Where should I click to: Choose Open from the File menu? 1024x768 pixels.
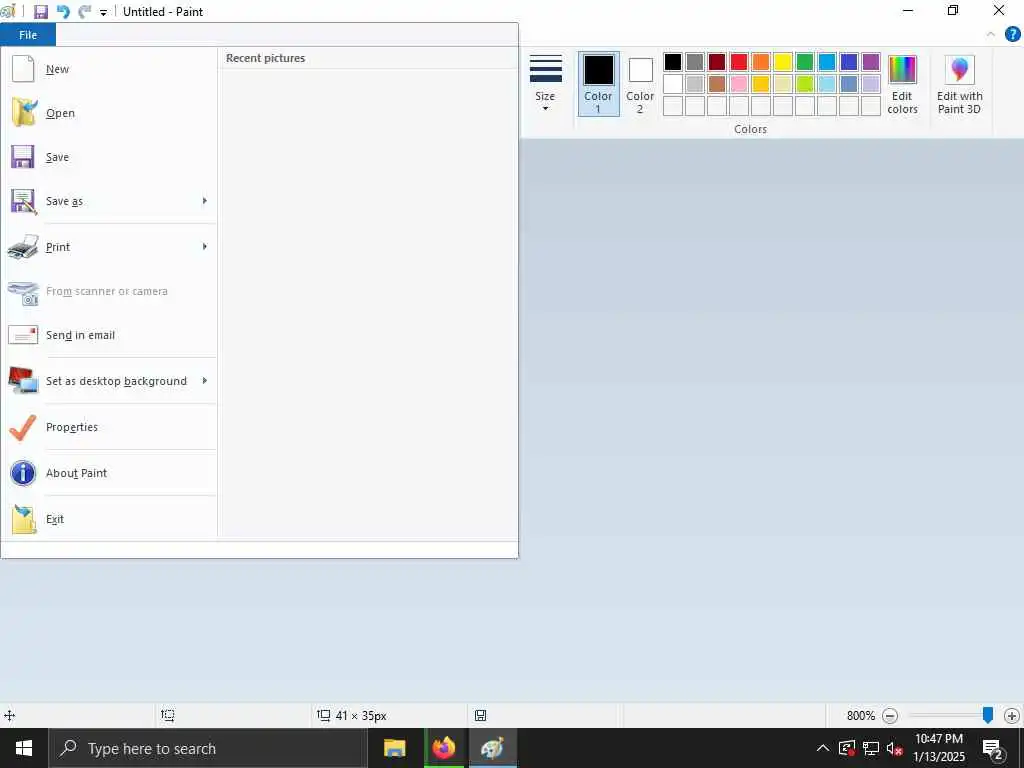point(110,112)
